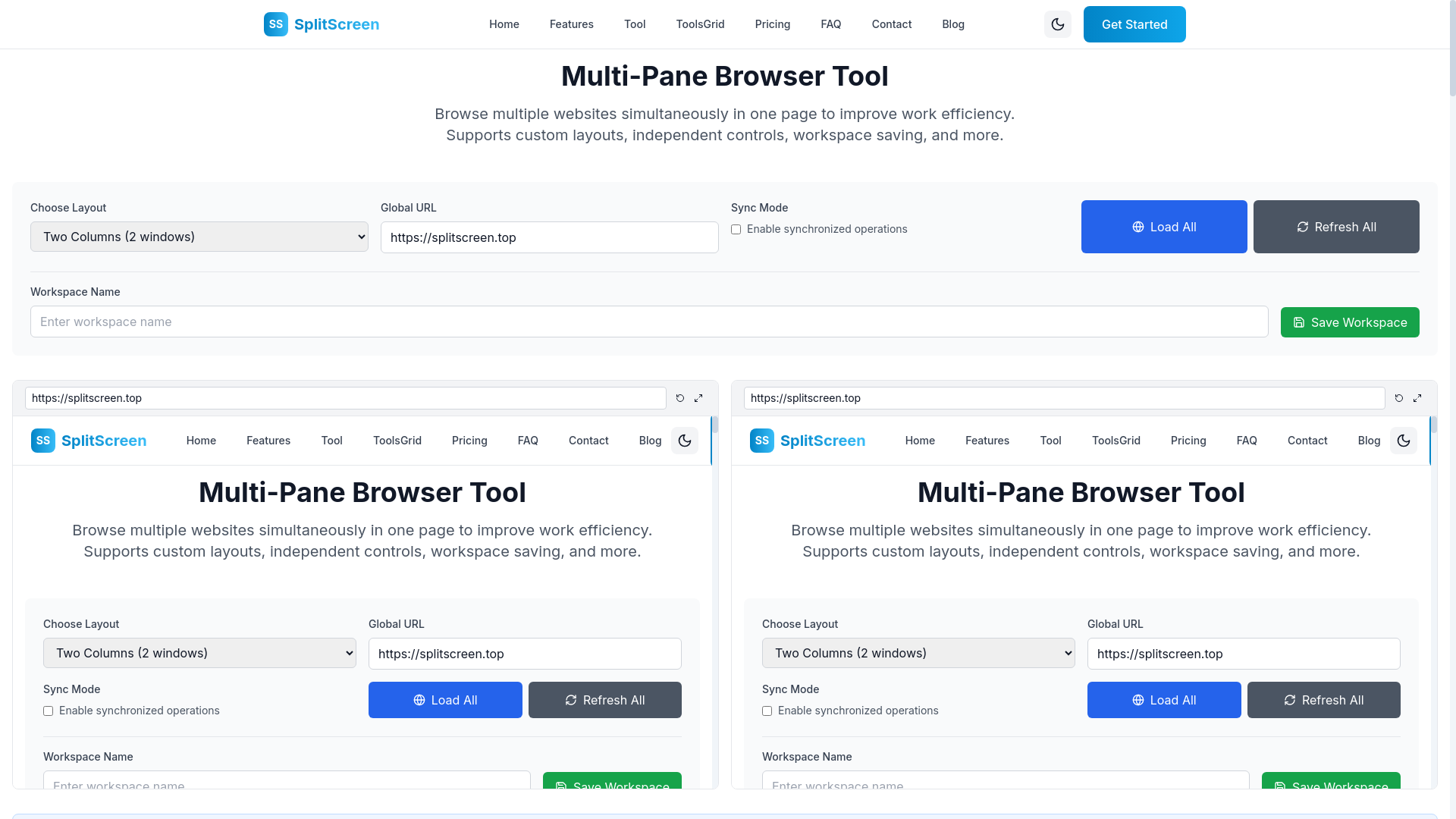1456x819 pixels.
Task: Click Load All inside the left pane
Action: coord(445,700)
